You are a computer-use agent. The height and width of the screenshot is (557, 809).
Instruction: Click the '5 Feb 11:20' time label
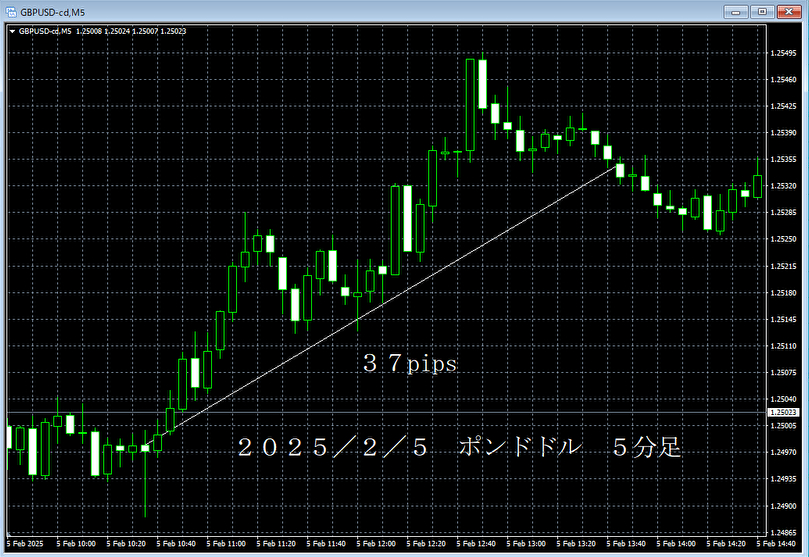(x=276, y=544)
